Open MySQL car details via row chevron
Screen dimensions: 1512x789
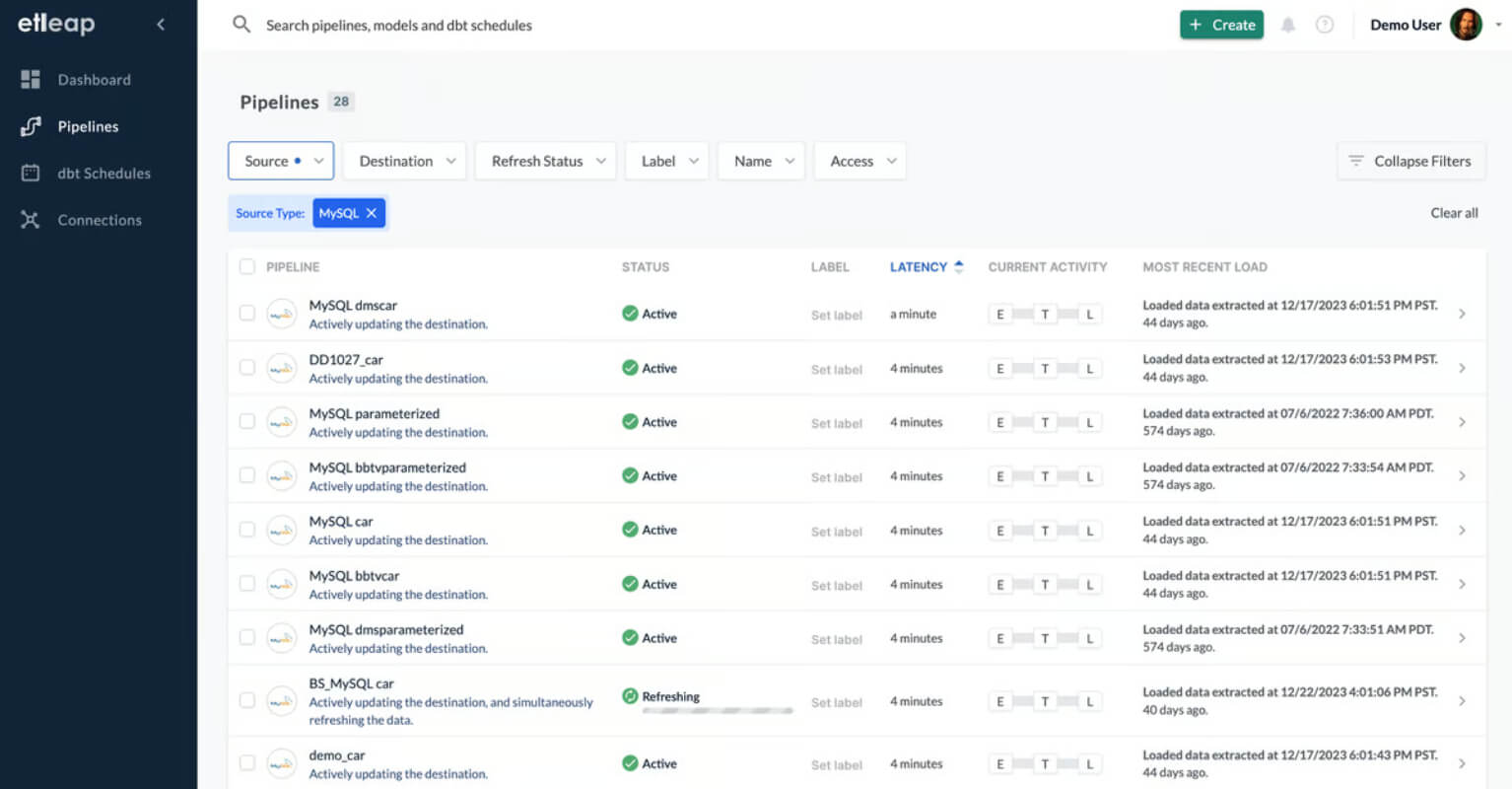(x=1462, y=531)
